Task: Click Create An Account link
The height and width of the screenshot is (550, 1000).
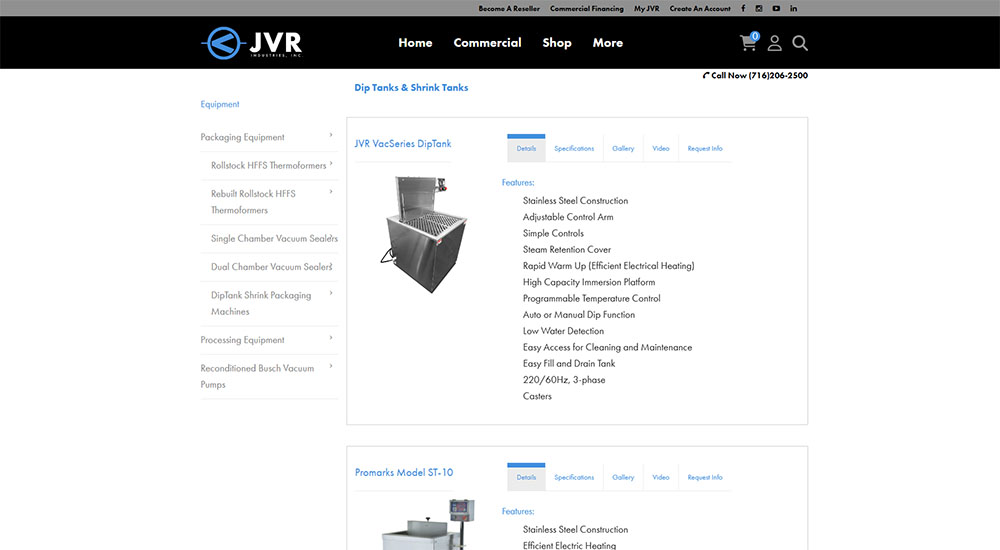Action: [x=700, y=8]
